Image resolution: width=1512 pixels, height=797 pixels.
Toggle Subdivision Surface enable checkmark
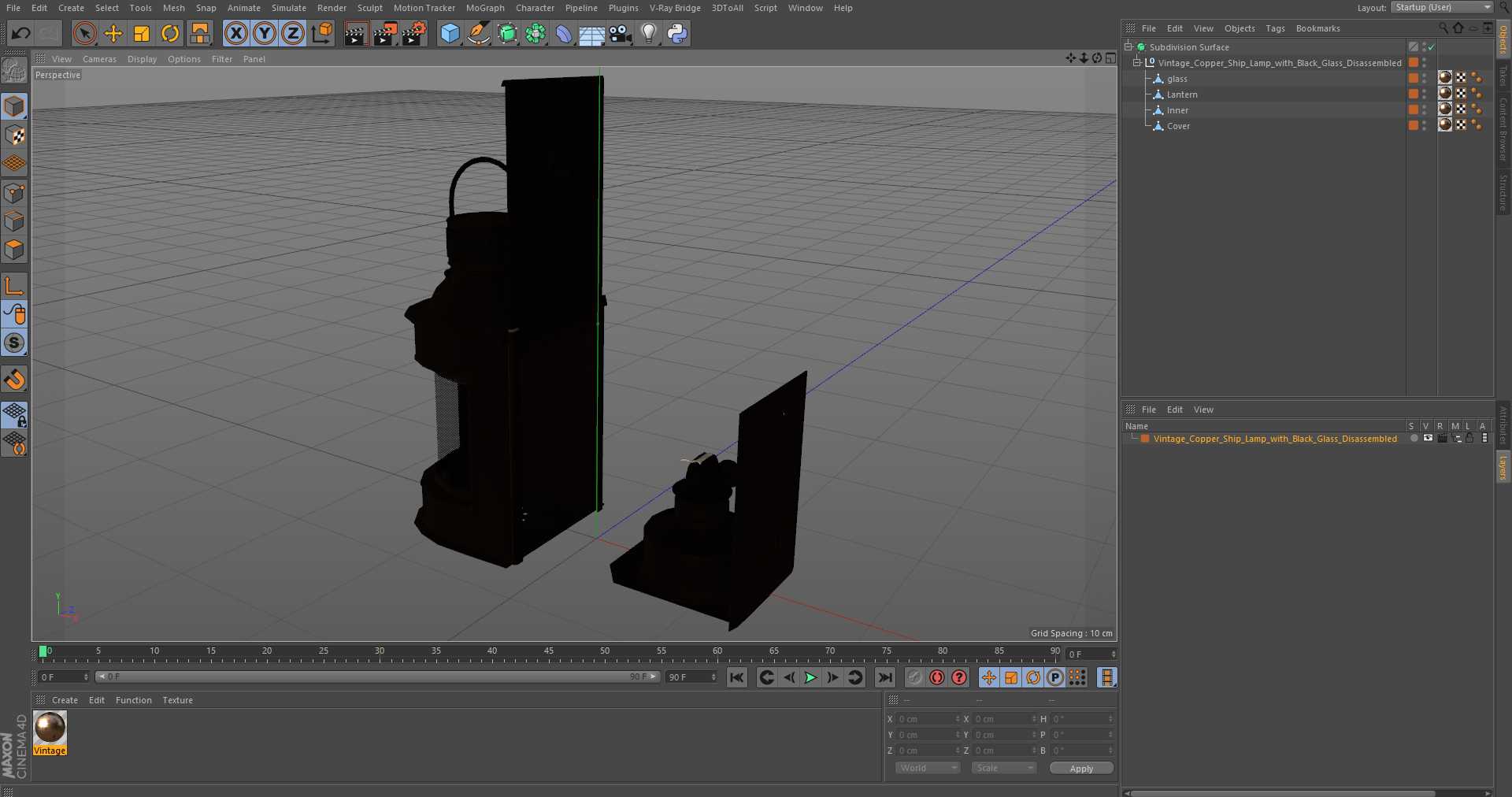[x=1432, y=47]
